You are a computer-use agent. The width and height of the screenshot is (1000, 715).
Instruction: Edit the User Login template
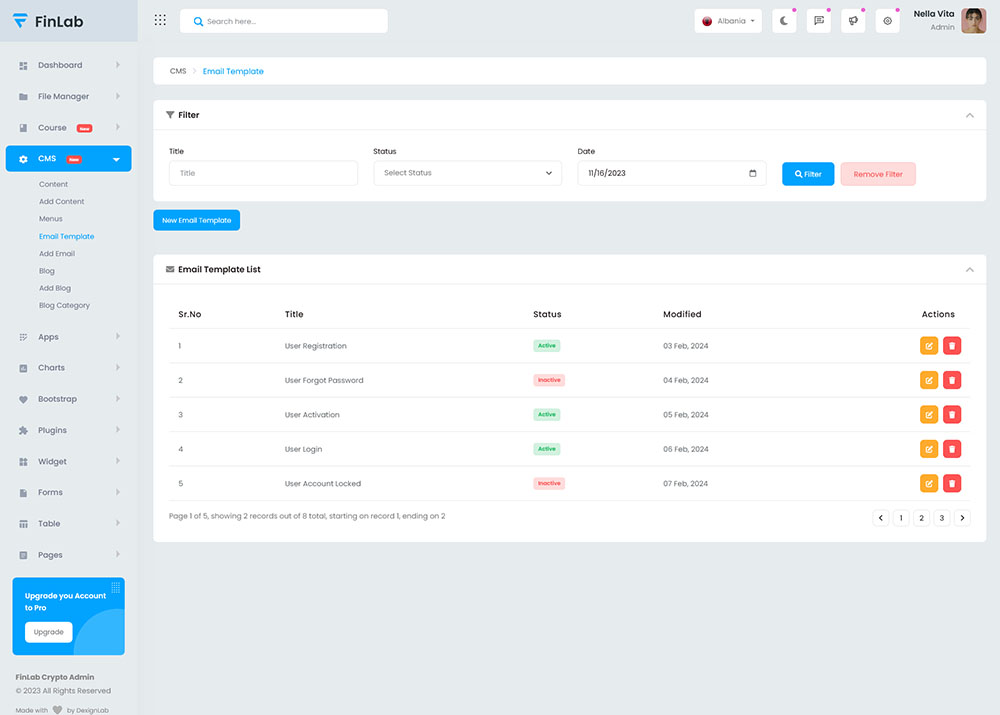pos(929,449)
